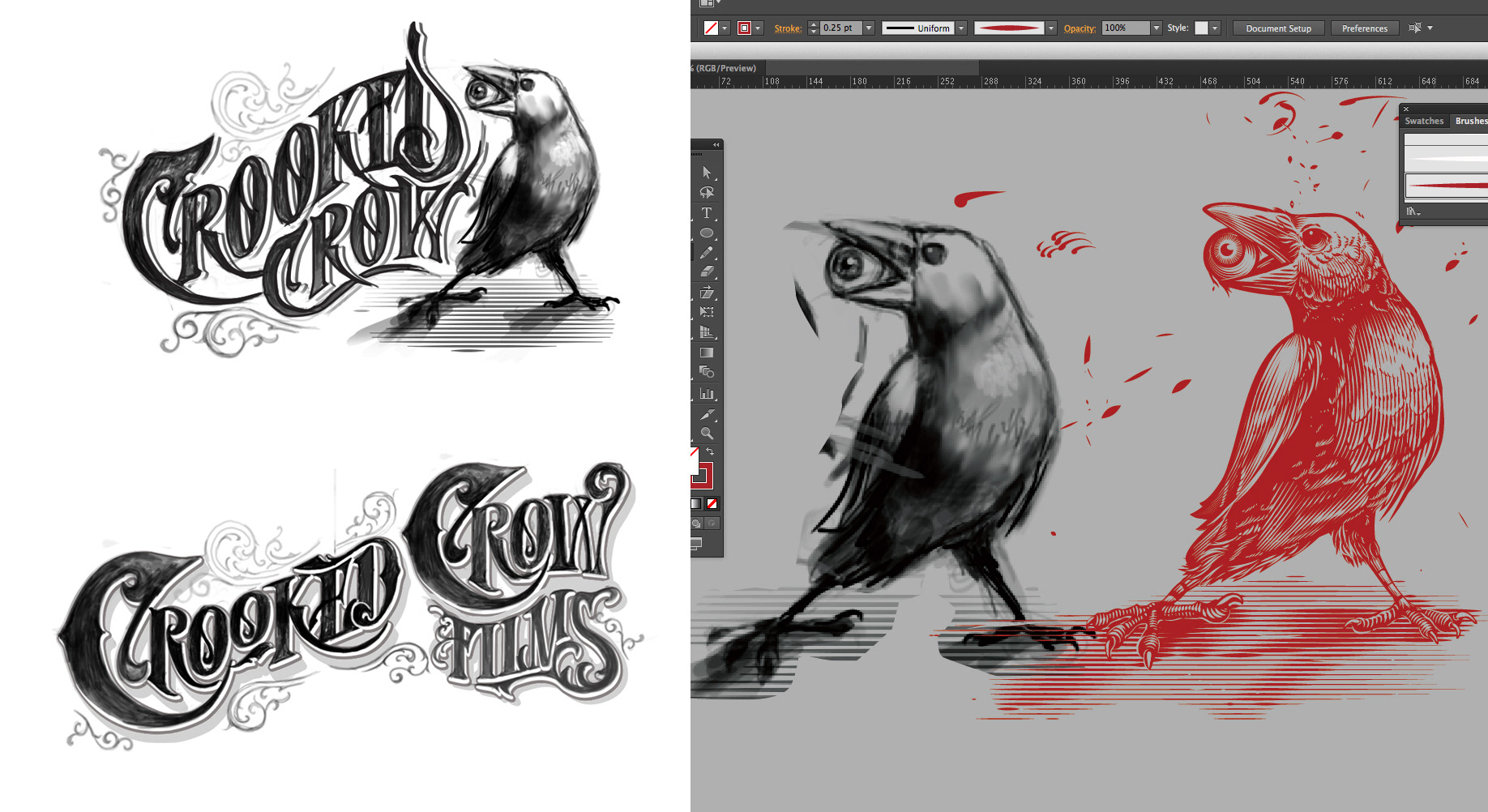Viewport: 1488px width, 812px height.
Task: Open the Style dropdown arrow
Action: pyautogui.click(x=1215, y=28)
